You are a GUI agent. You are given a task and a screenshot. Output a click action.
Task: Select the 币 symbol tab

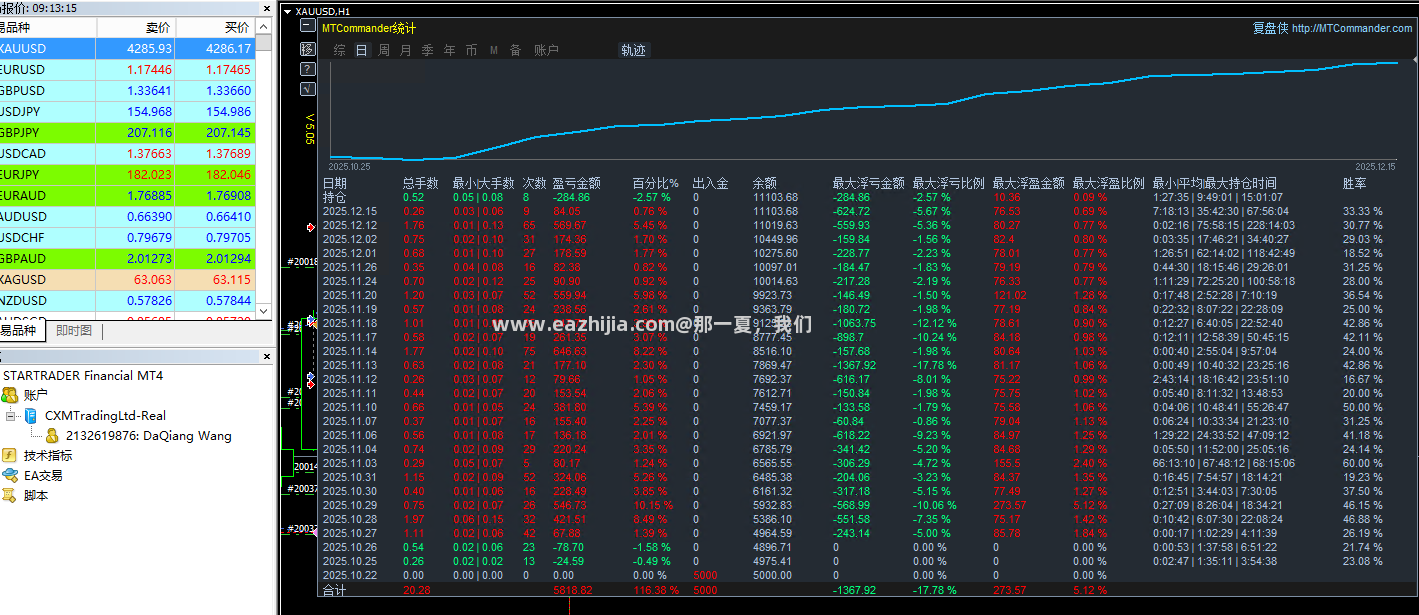(472, 50)
